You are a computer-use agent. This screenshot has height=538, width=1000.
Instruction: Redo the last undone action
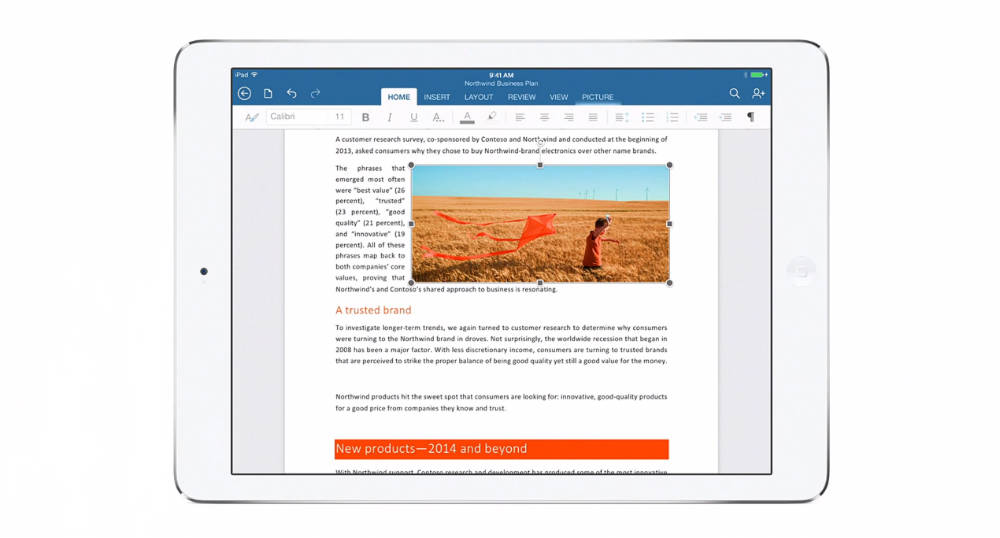[x=315, y=94]
